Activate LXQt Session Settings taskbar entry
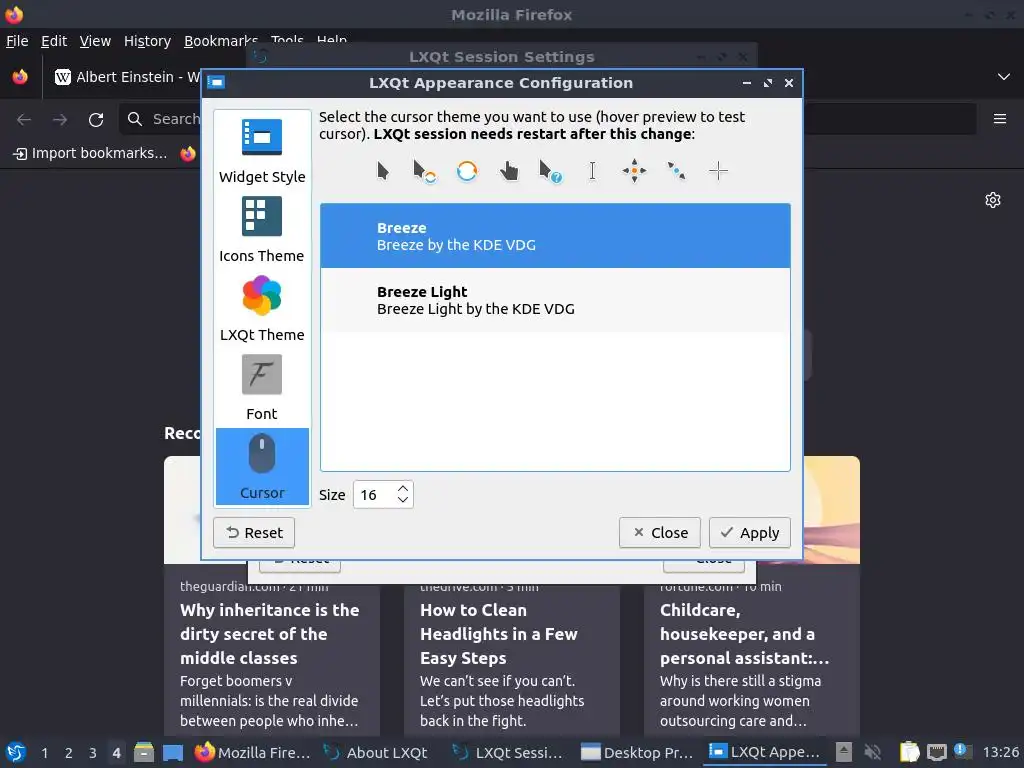 (x=507, y=752)
